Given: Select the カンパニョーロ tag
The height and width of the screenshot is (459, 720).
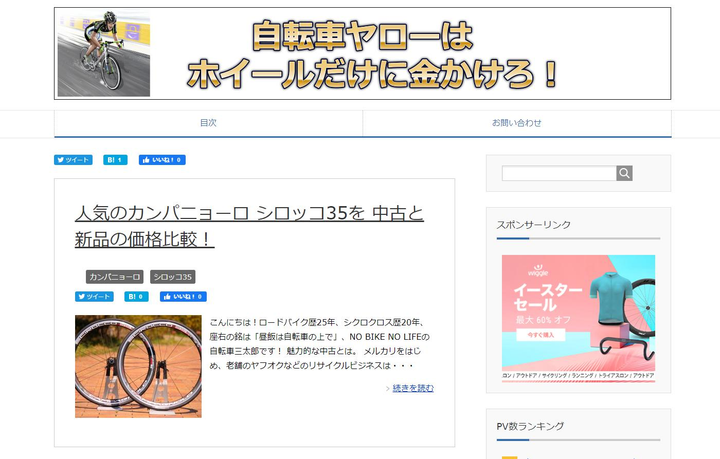Looking at the screenshot, I should click(114, 277).
